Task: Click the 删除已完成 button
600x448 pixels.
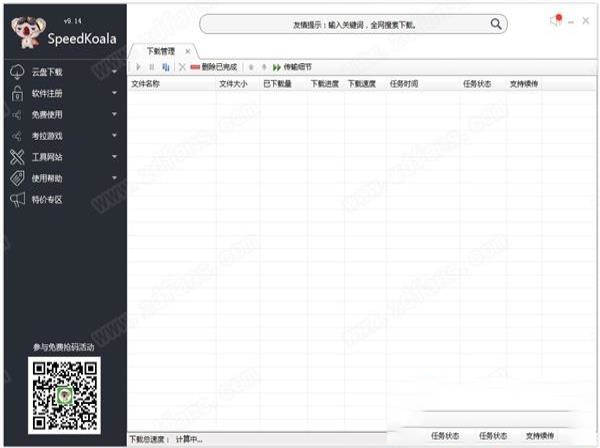Action: click(213, 66)
